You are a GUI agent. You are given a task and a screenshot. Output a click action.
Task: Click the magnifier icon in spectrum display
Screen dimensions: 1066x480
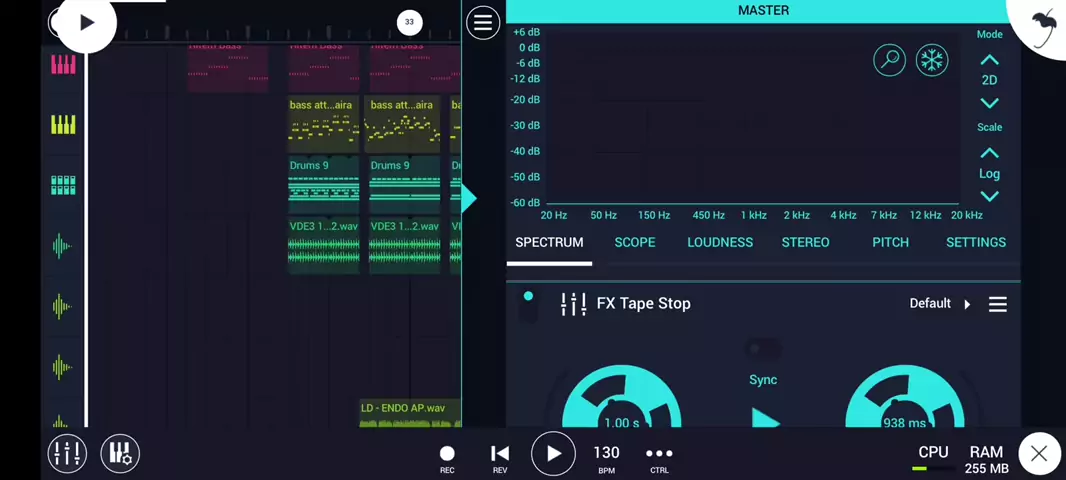[889, 60]
